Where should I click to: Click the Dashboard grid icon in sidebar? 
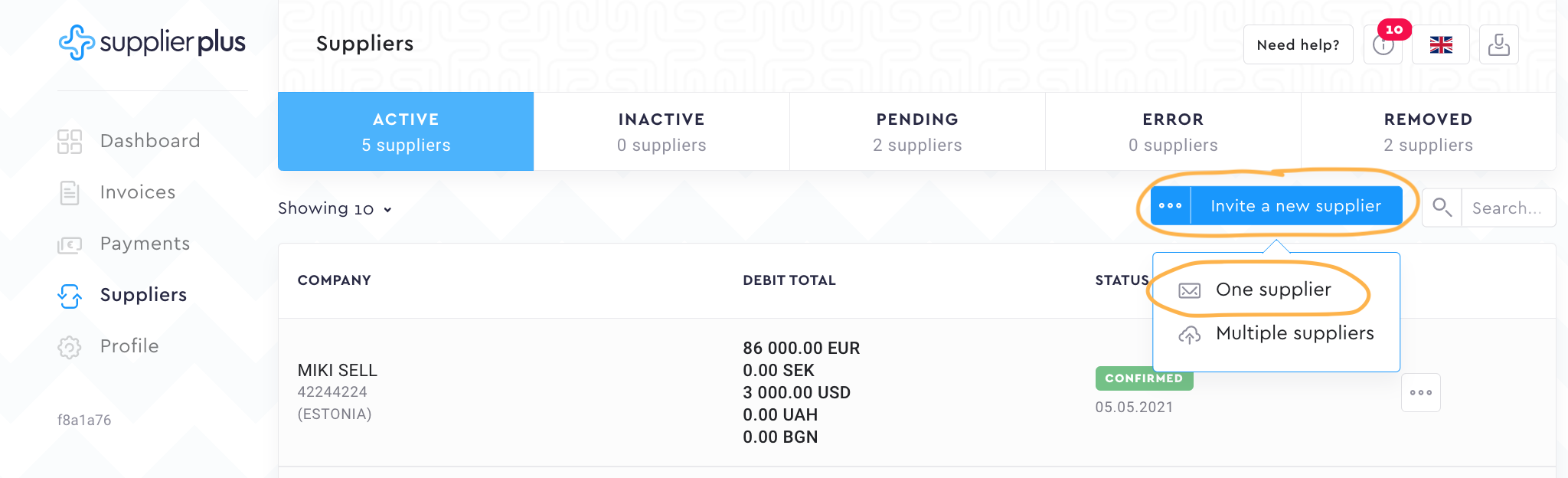tap(70, 141)
